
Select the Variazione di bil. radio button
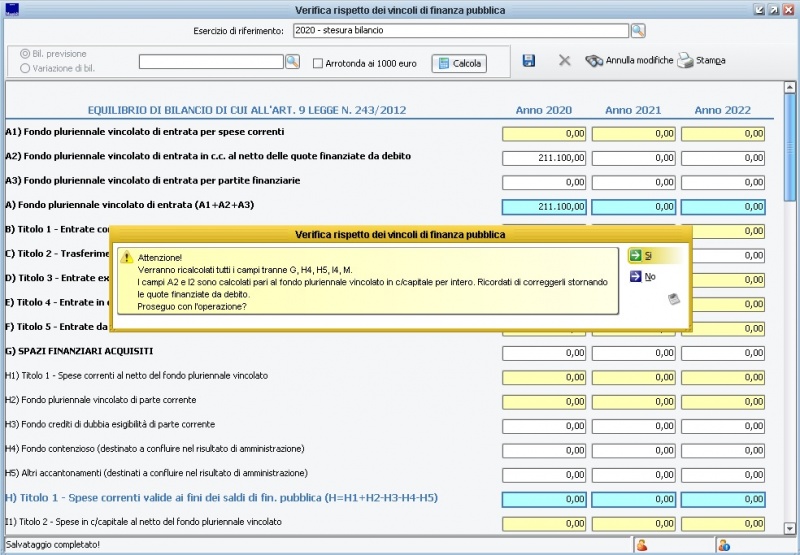tap(25, 68)
